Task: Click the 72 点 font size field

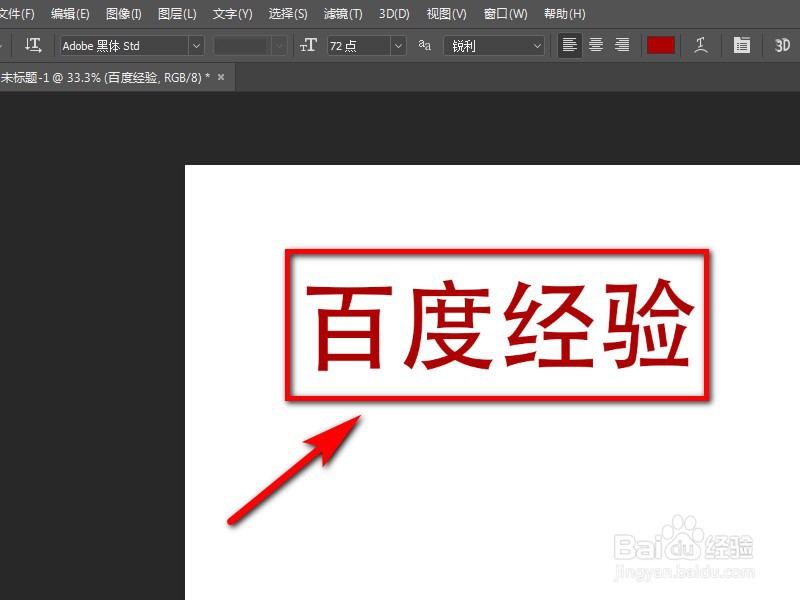Action: (x=359, y=46)
